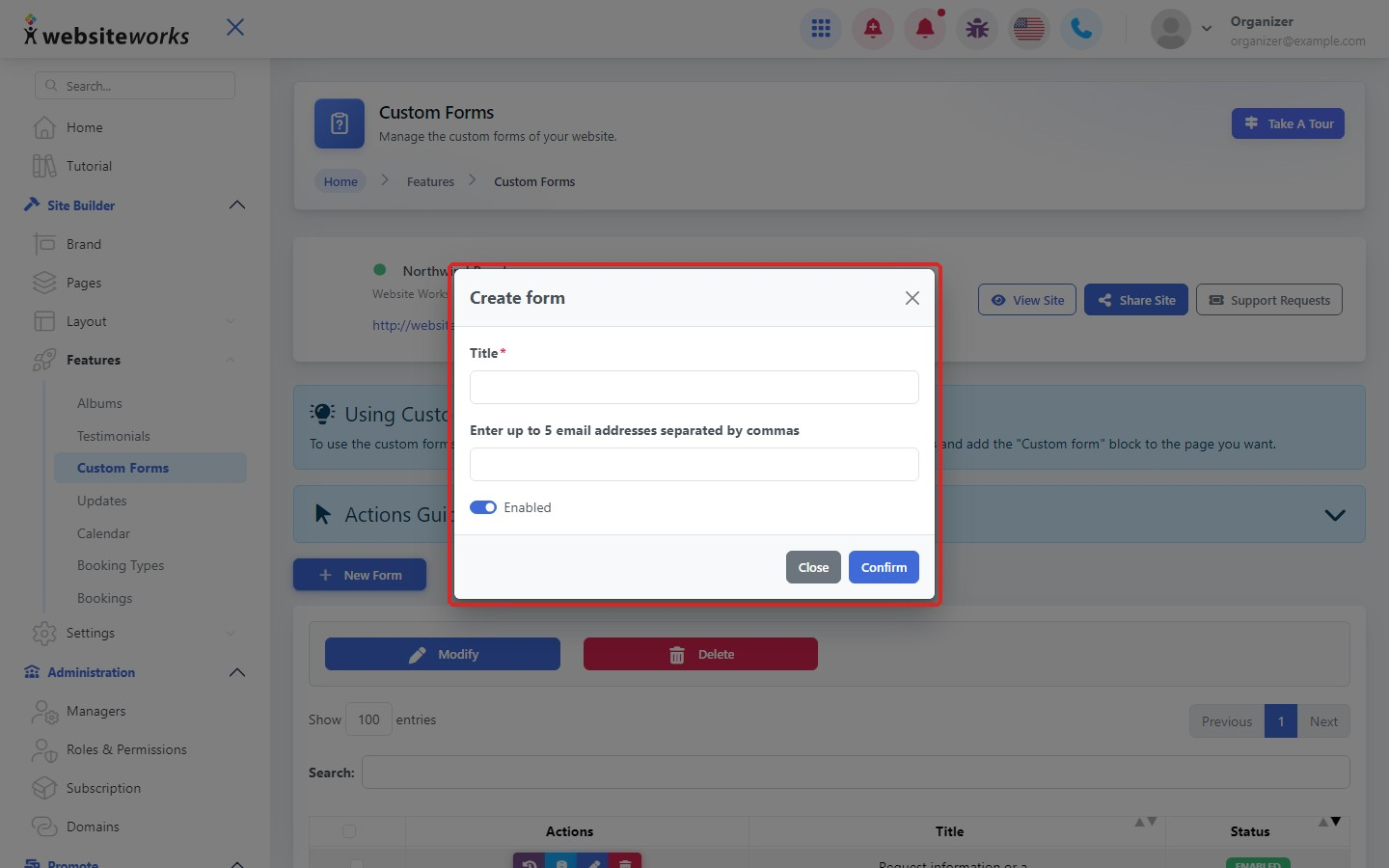The width and height of the screenshot is (1389, 868).
Task: Toggle the Enabled switch off
Action: (x=483, y=507)
